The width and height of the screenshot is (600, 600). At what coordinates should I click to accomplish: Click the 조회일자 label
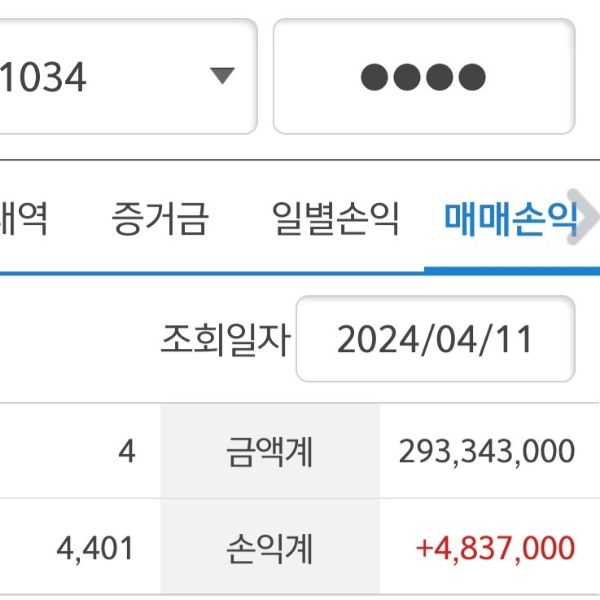tap(225, 340)
